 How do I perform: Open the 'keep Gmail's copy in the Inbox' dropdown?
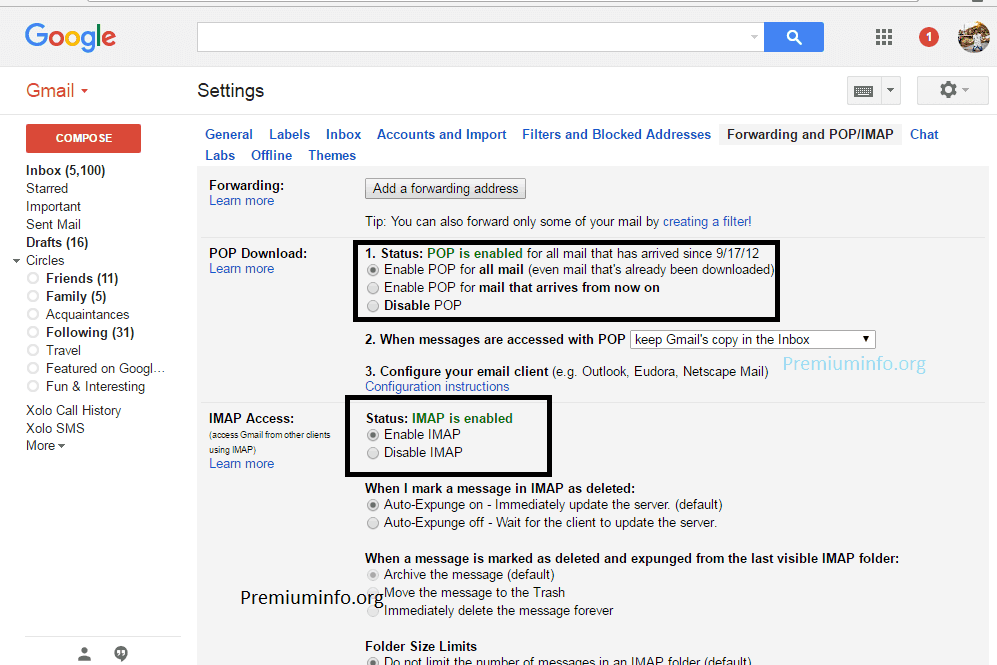751,339
